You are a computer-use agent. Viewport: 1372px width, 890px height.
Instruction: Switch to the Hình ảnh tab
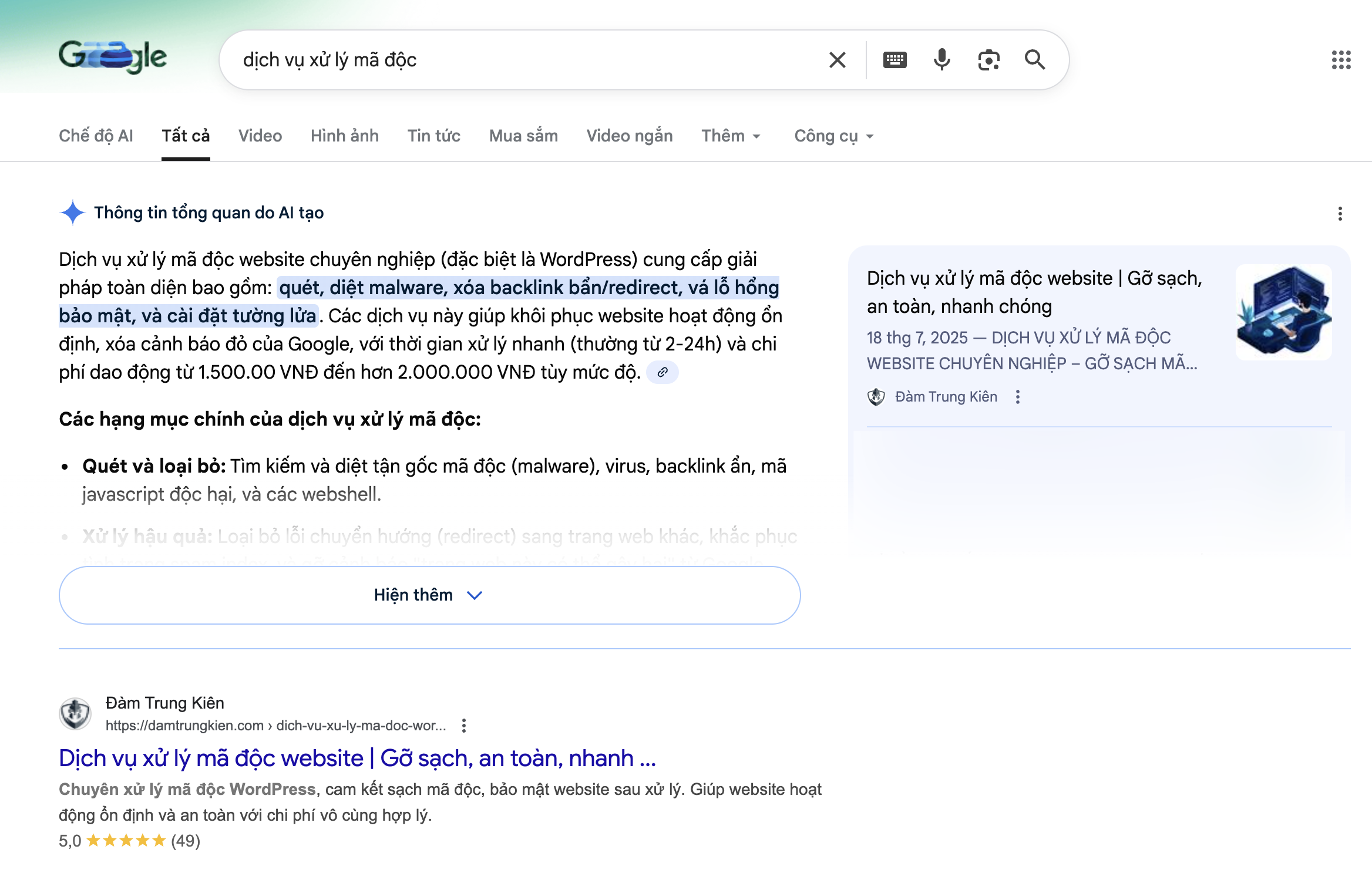(345, 136)
